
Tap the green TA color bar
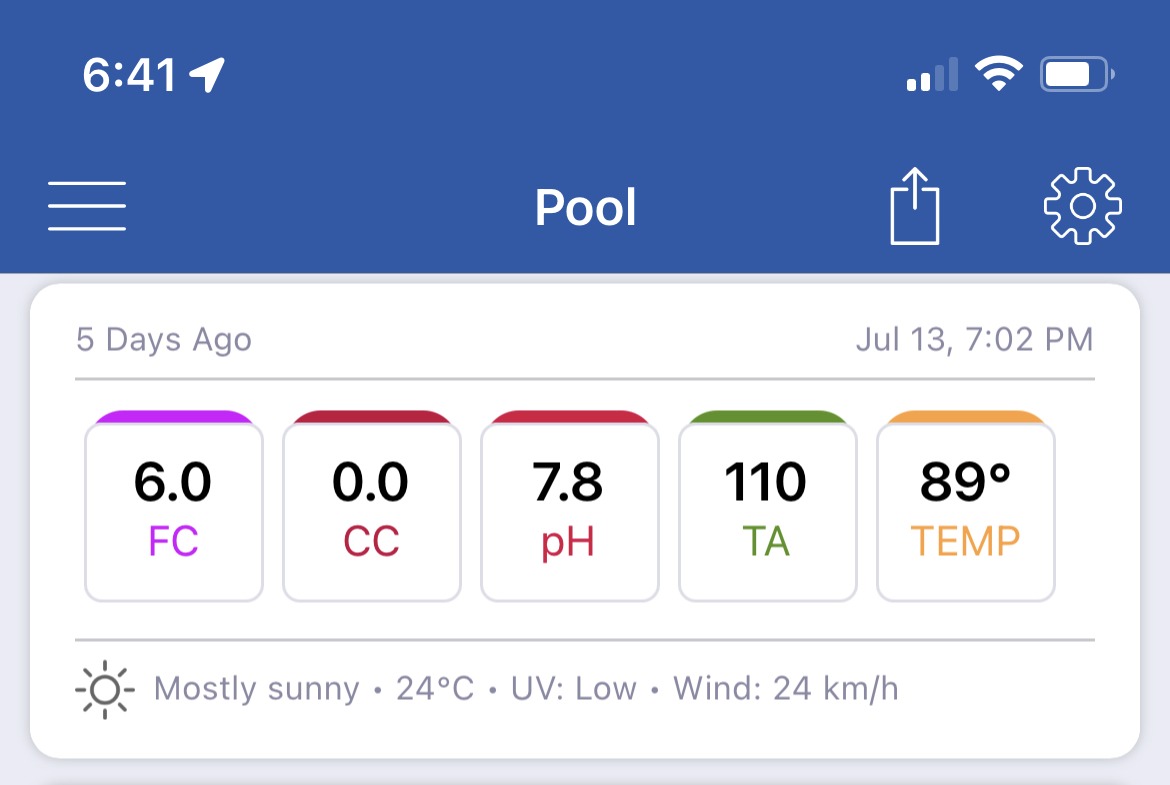(768, 416)
